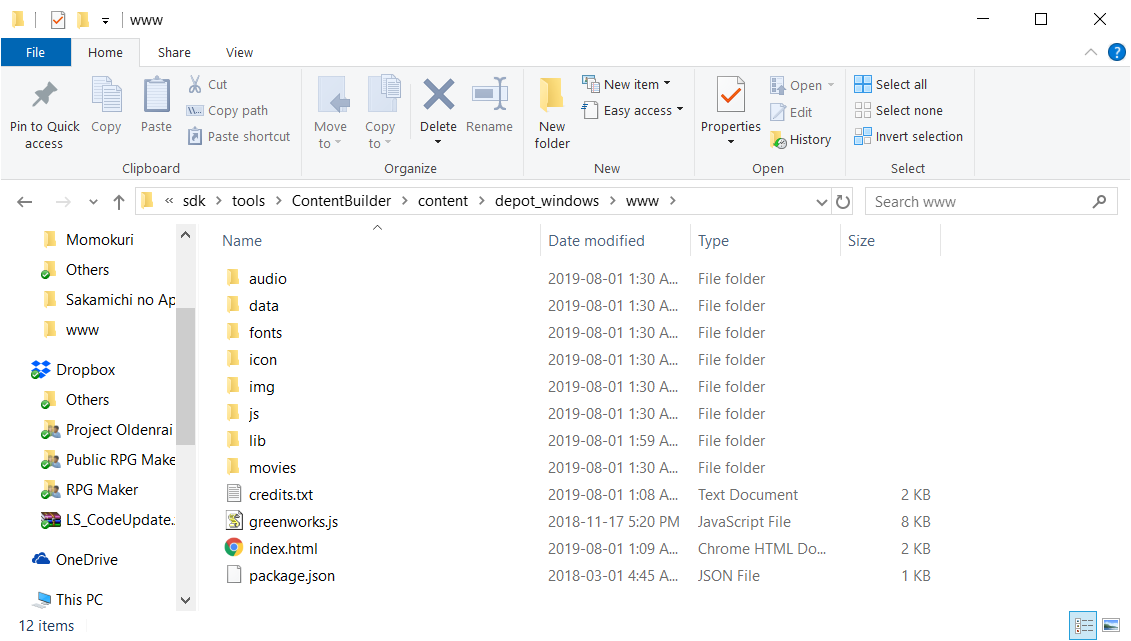Open the Copy to dropdown
Screen dimensions: 1131x641
pyautogui.click(x=380, y=113)
